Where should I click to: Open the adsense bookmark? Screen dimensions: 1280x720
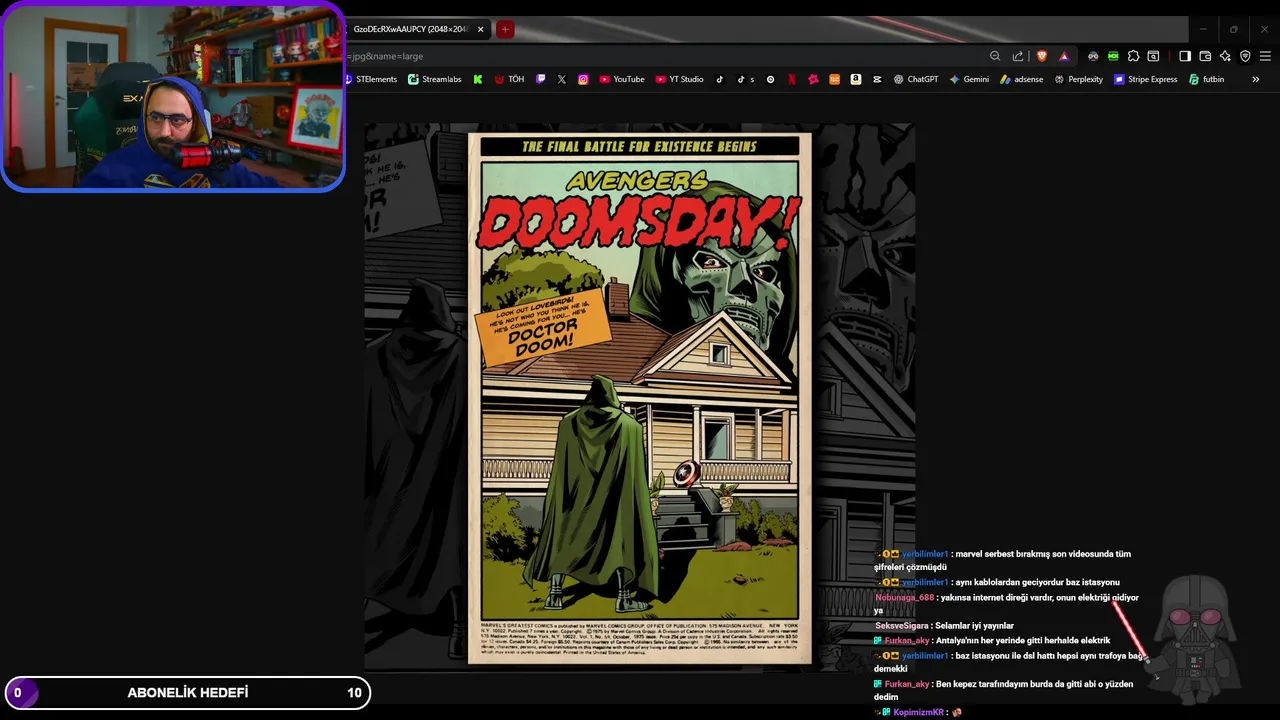[1021, 79]
